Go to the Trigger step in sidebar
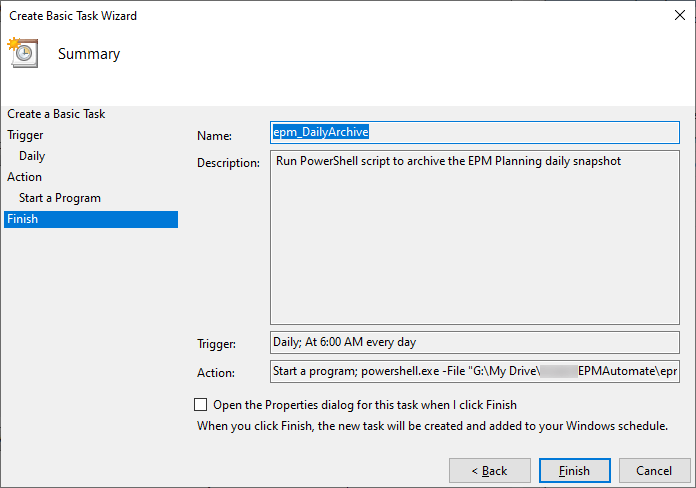 [x=25, y=135]
